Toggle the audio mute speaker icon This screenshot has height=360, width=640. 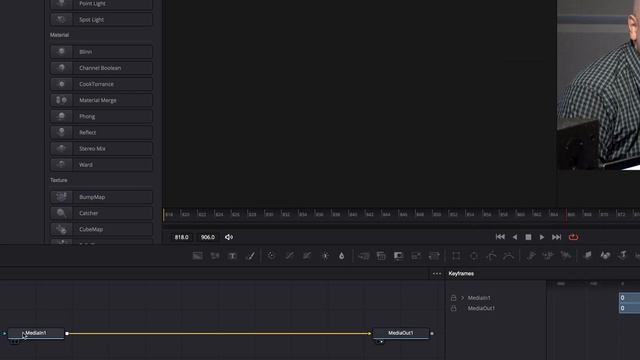click(229, 237)
